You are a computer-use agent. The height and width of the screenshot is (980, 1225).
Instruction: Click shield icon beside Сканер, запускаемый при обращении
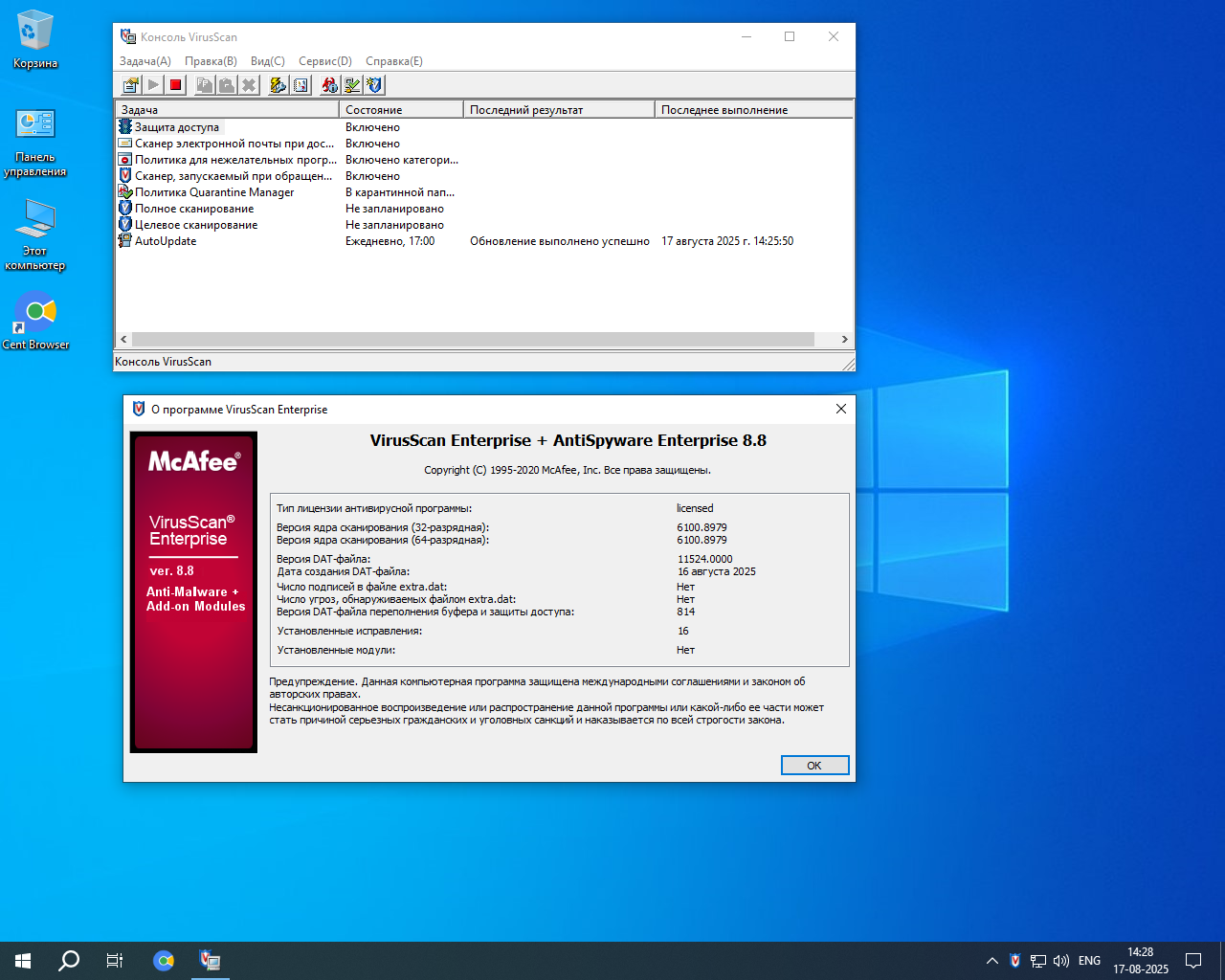[125, 175]
